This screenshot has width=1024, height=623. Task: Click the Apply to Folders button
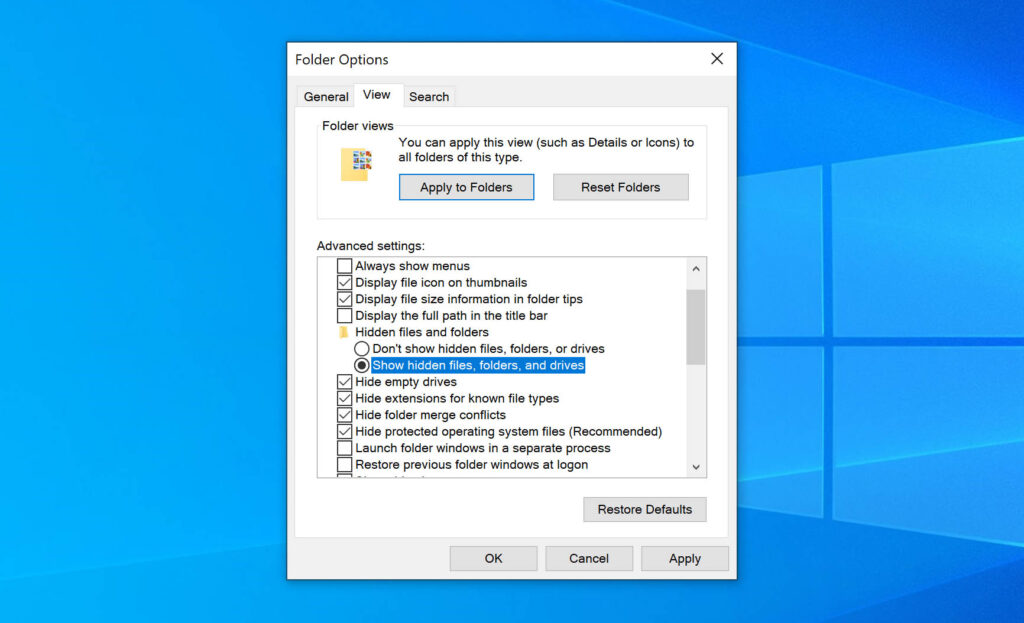tap(466, 187)
